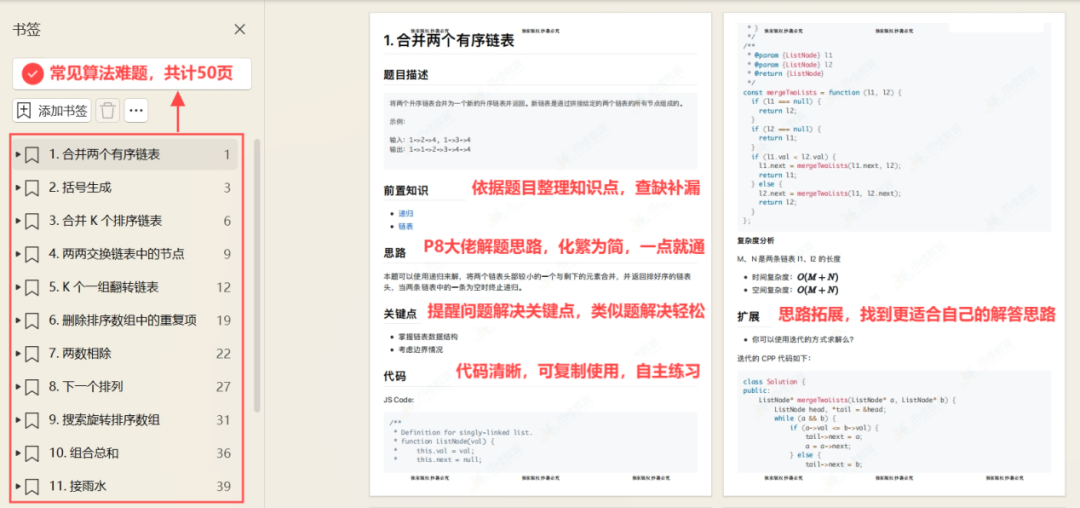
Task: Click bookmark icon beside 3. 合并 K 个排序链表
Action: (x=32, y=222)
